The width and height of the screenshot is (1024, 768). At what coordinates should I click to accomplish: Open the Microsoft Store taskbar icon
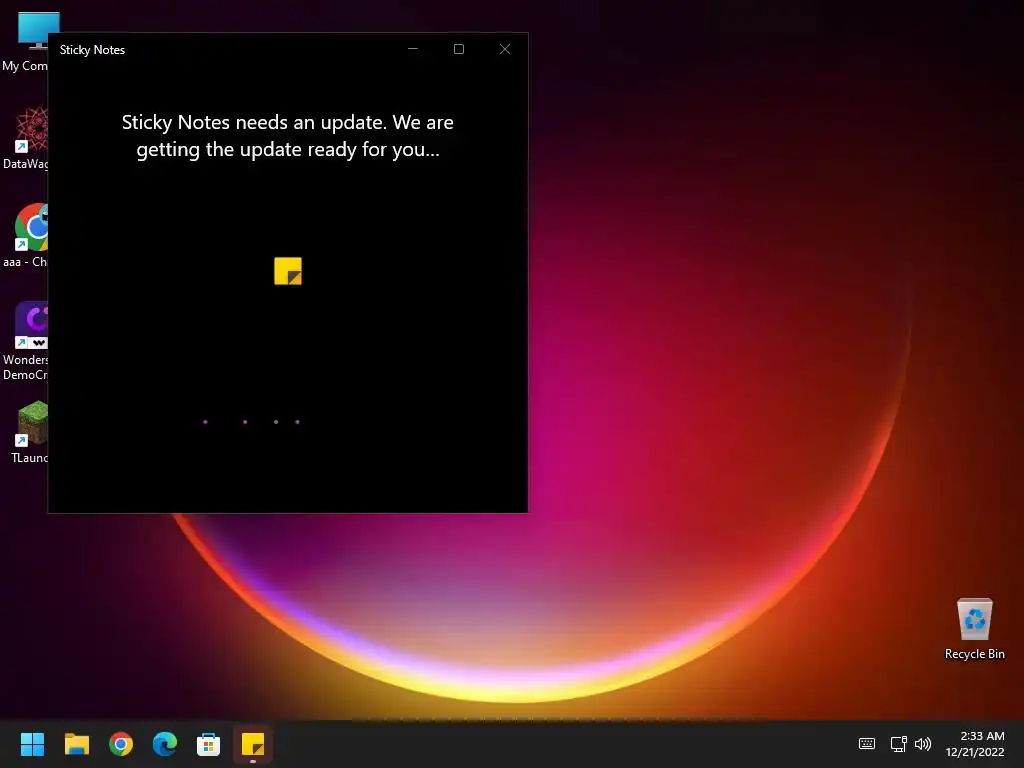(x=208, y=744)
